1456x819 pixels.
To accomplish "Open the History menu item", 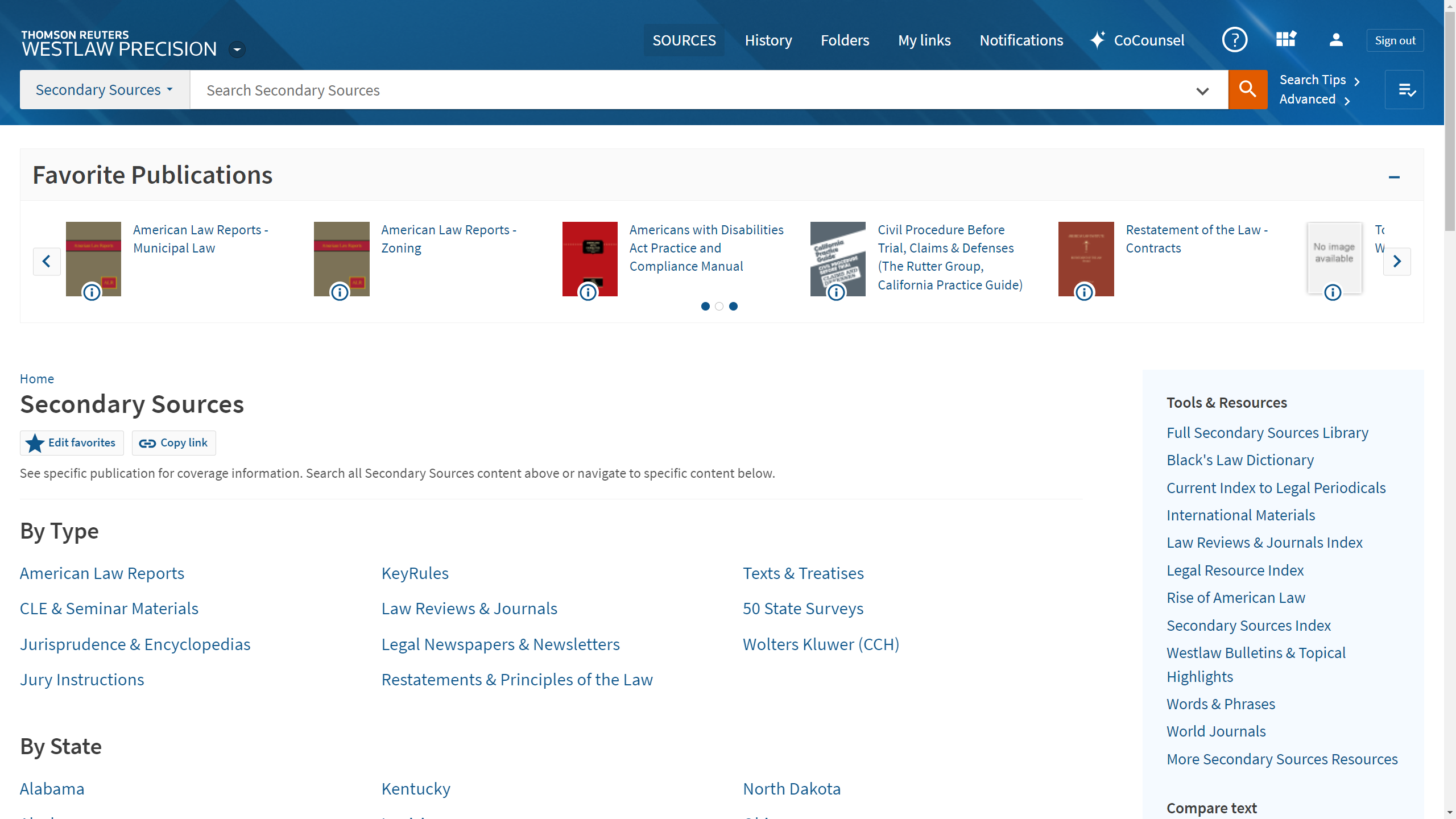I will pos(768,40).
